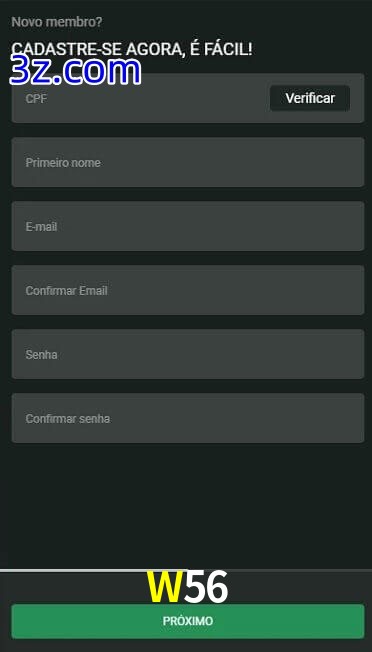Activate the E-mail input field
The image size is (372, 652).
click(x=188, y=226)
